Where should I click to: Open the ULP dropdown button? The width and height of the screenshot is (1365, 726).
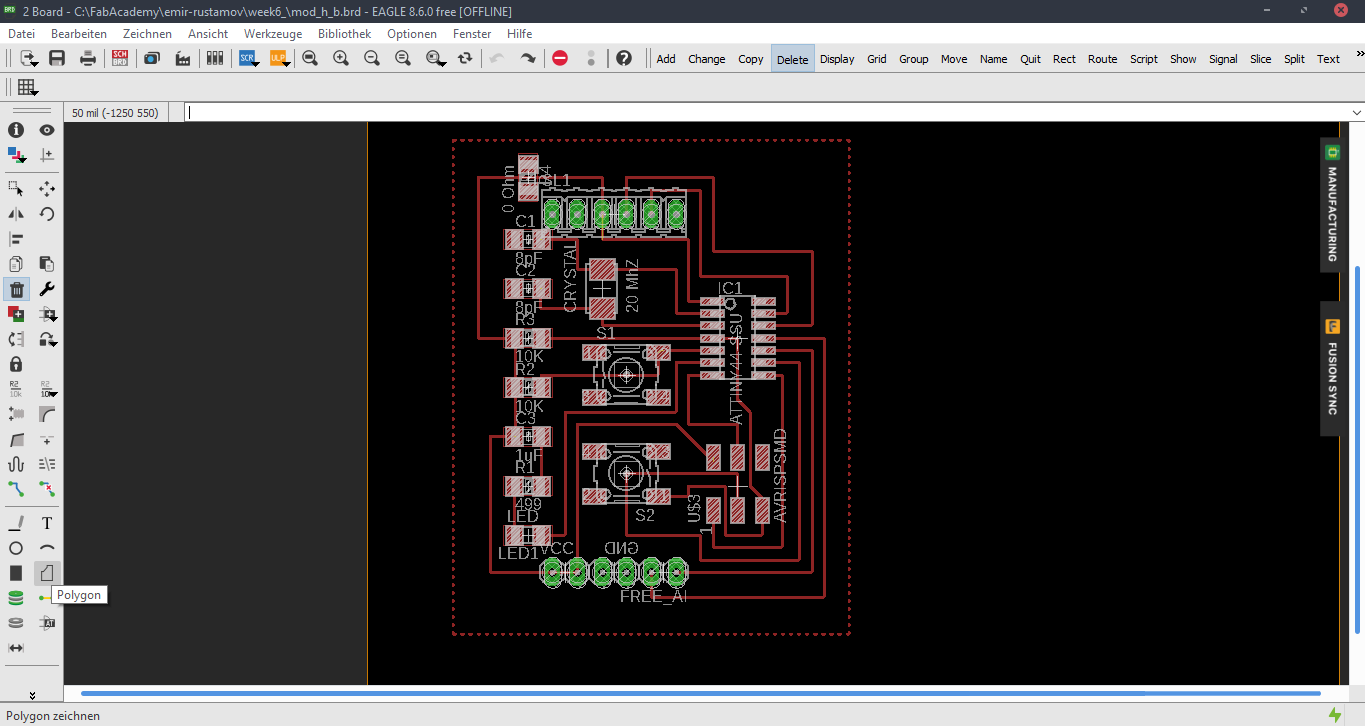pos(280,58)
